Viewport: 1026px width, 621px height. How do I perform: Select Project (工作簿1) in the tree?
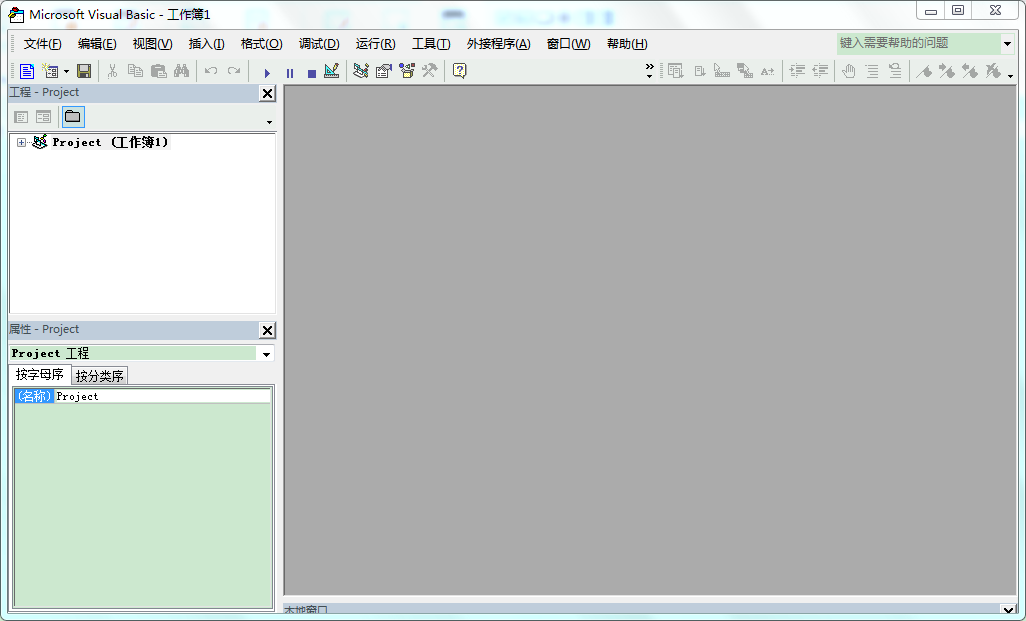111,142
